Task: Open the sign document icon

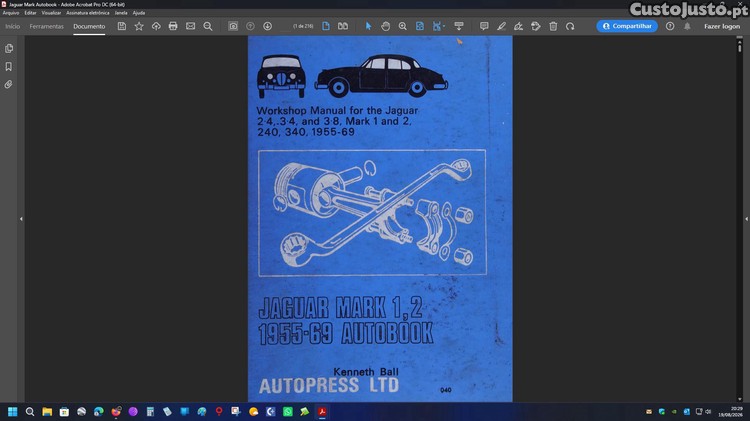Action: [518, 26]
